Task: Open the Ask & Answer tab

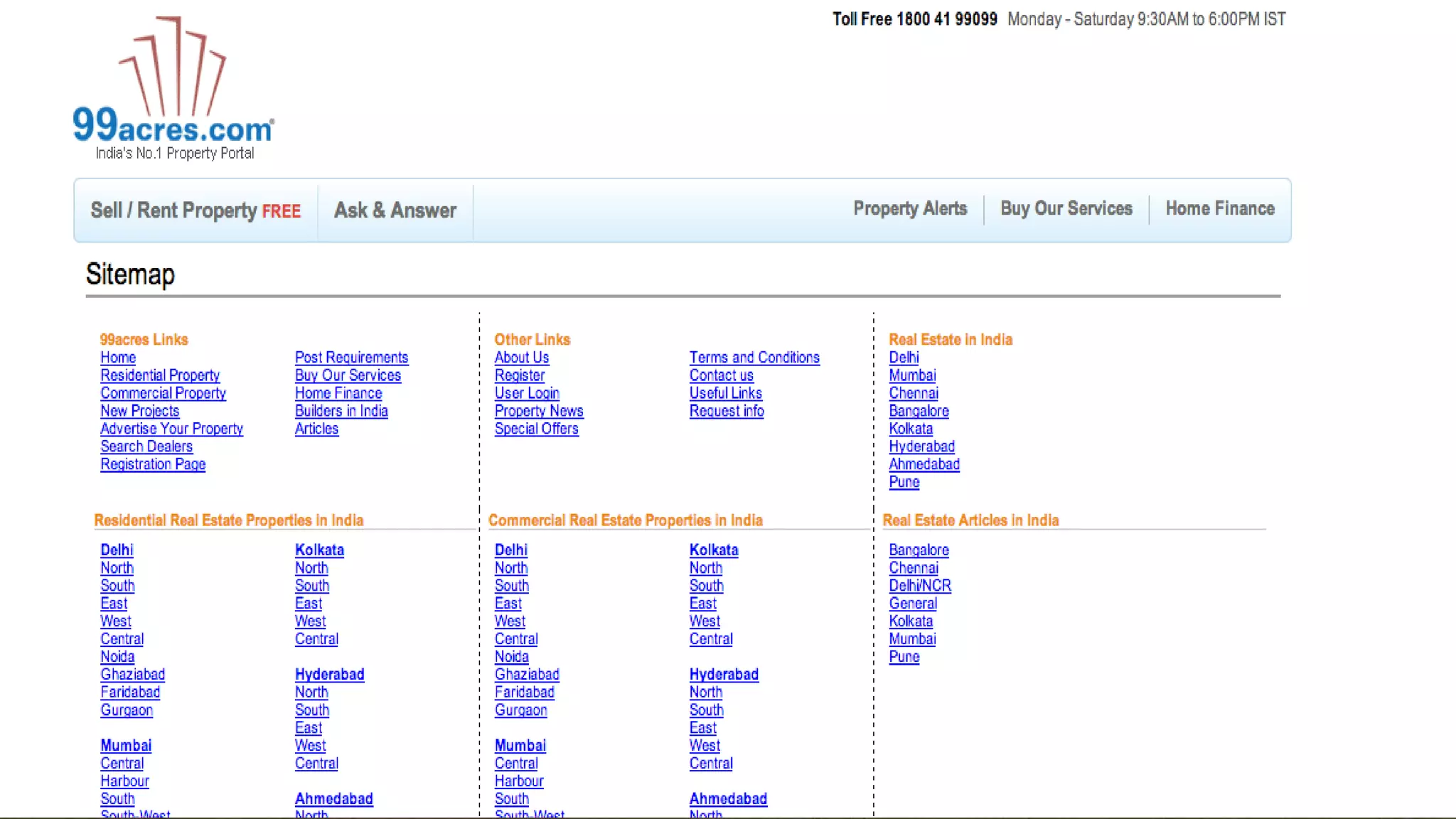Action: (395, 210)
